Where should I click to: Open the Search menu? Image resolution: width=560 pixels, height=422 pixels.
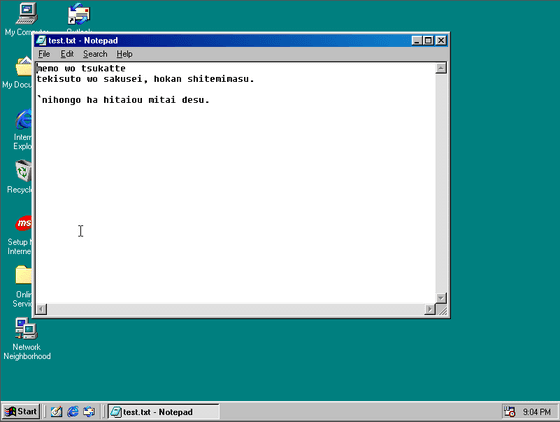(95, 54)
